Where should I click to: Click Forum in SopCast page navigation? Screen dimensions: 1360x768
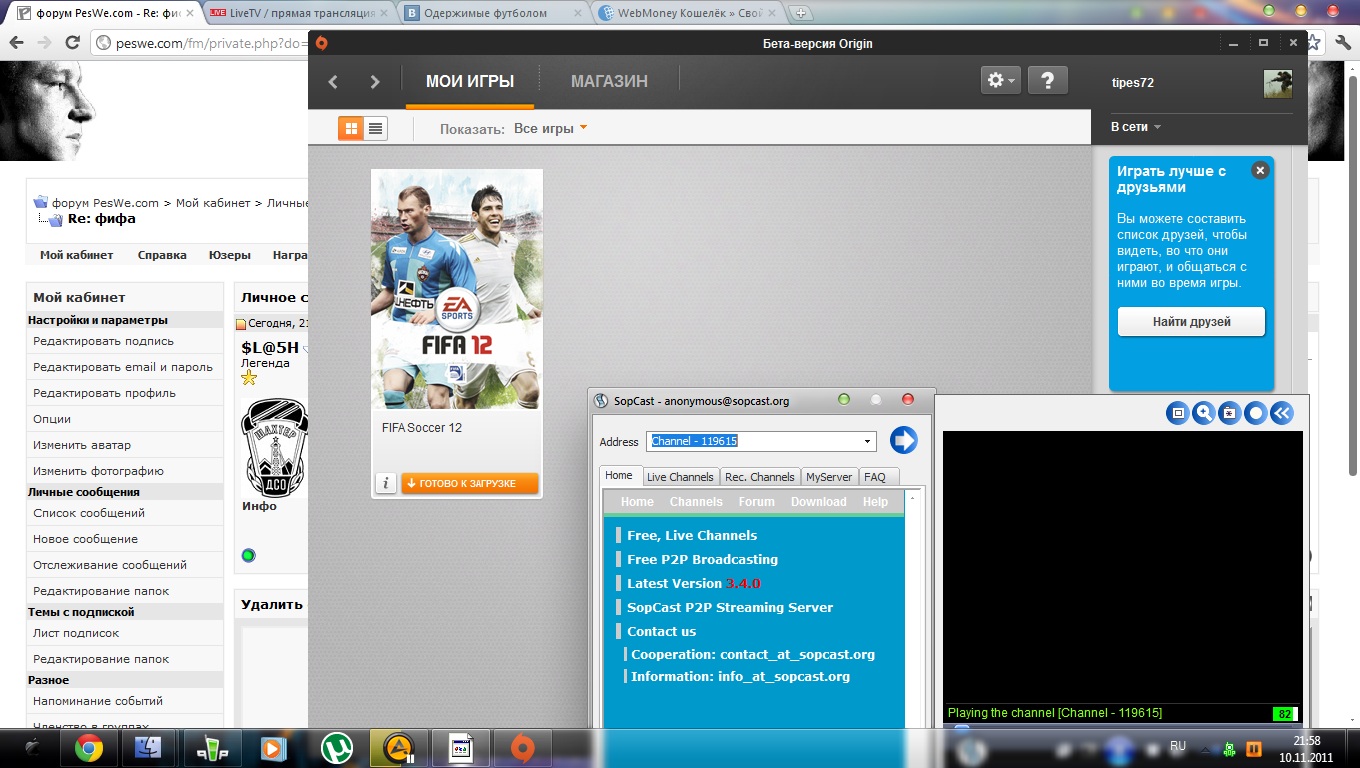pyautogui.click(x=757, y=502)
